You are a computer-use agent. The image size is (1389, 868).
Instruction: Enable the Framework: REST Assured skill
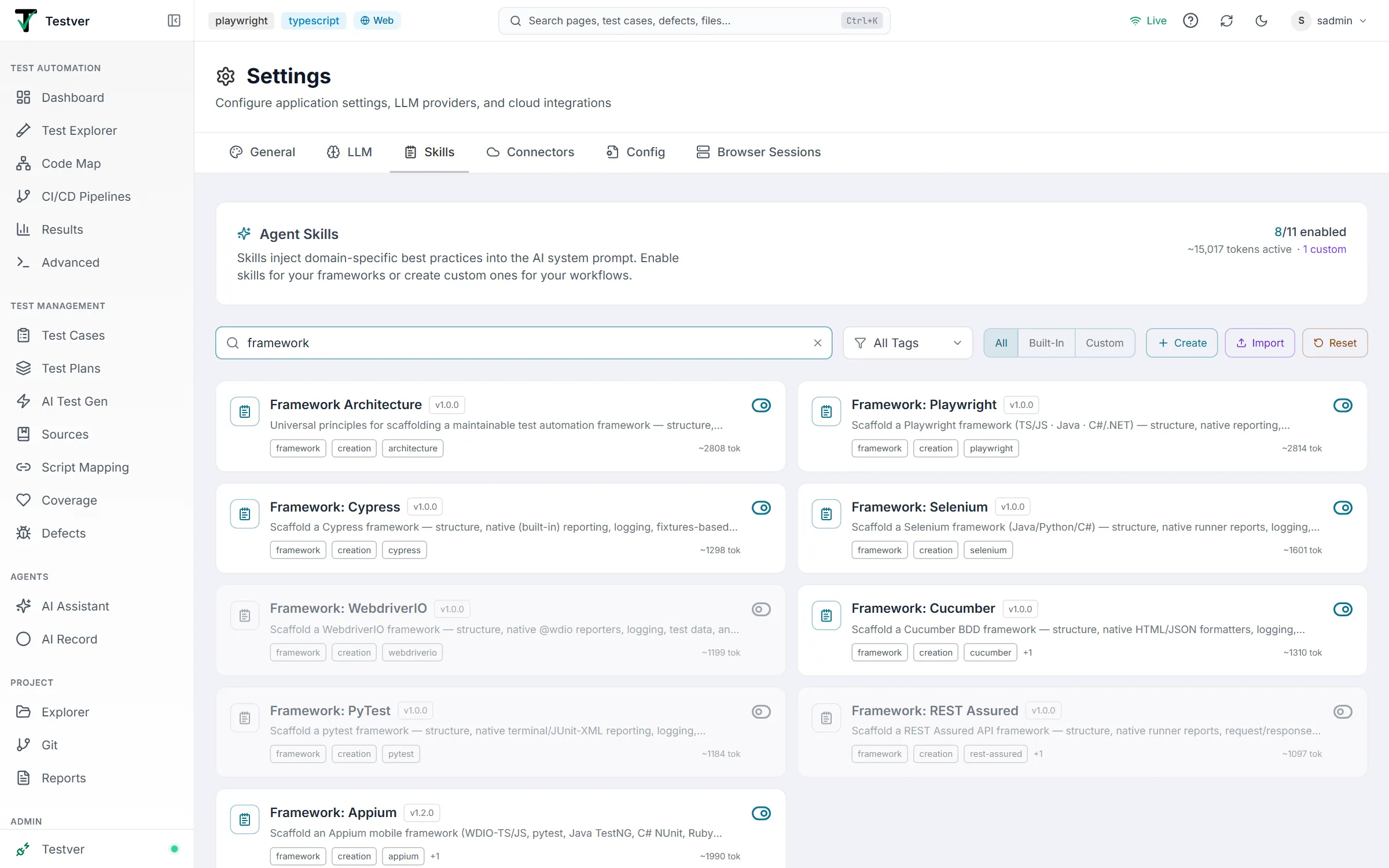pyautogui.click(x=1343, y=712)
